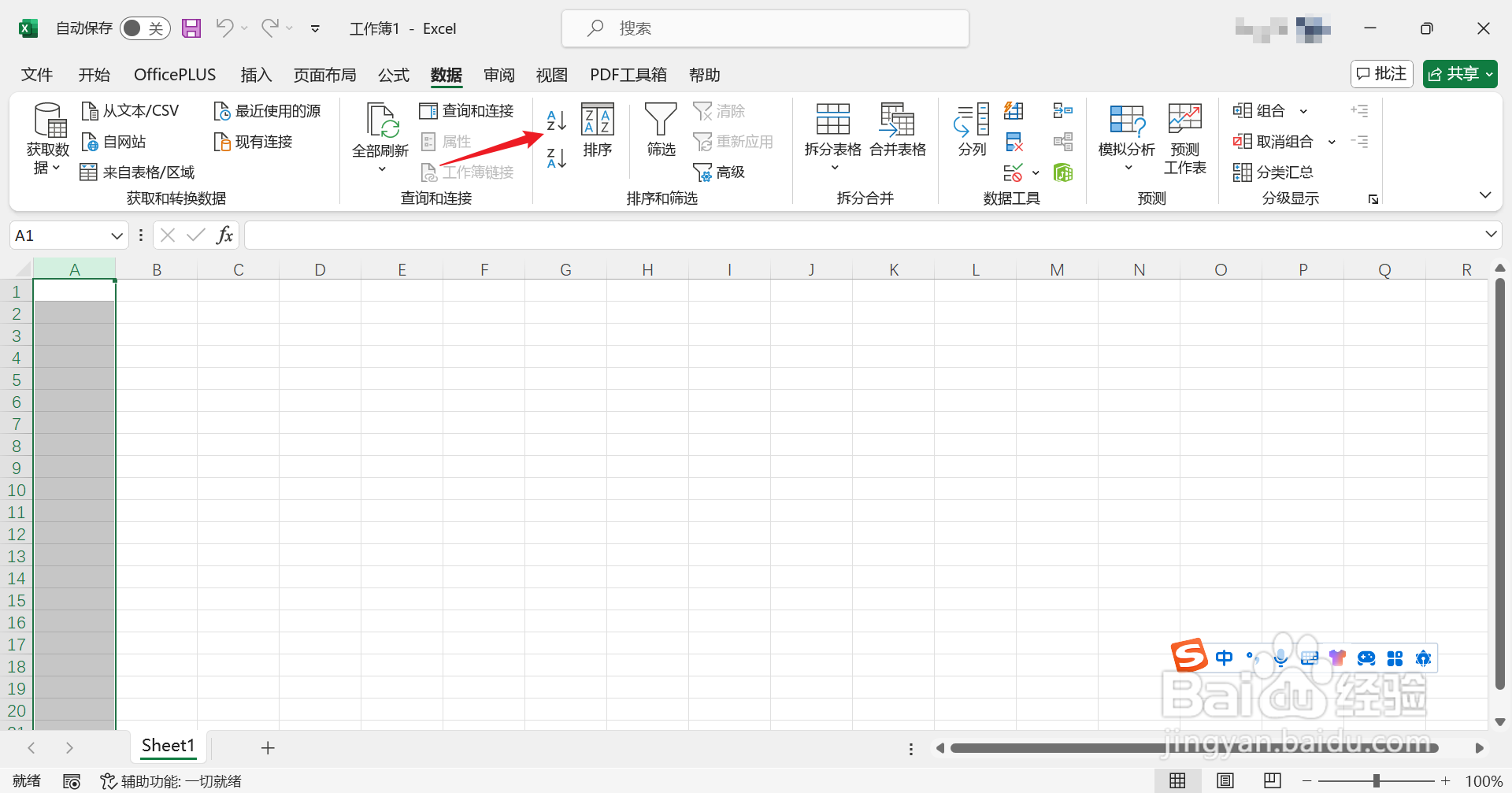
Task: Click the 共享 button
Action: [1460, 73]
